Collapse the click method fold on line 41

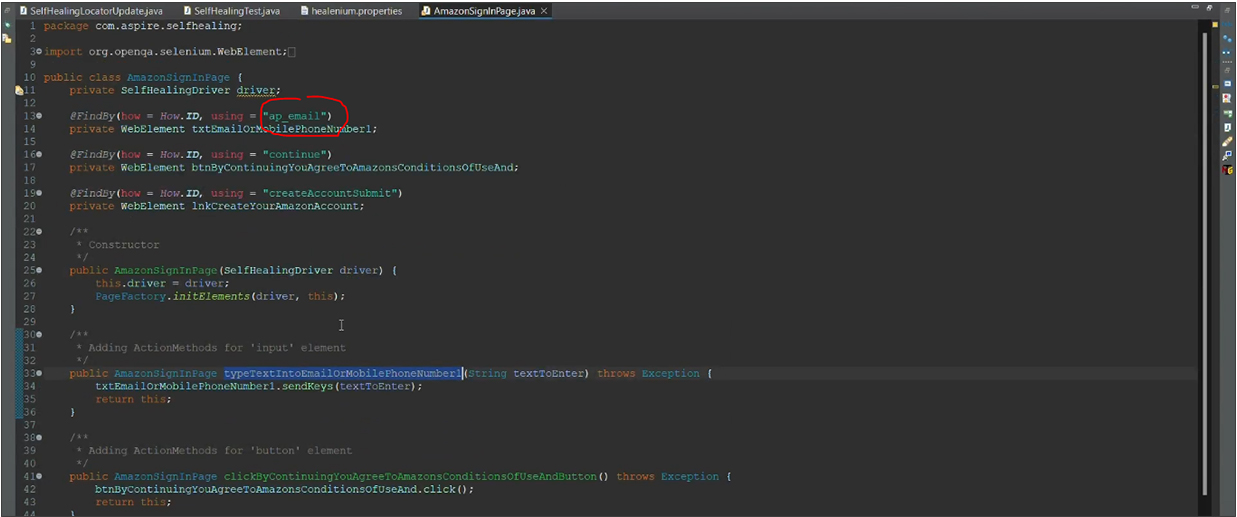click(x=38, y=476)
